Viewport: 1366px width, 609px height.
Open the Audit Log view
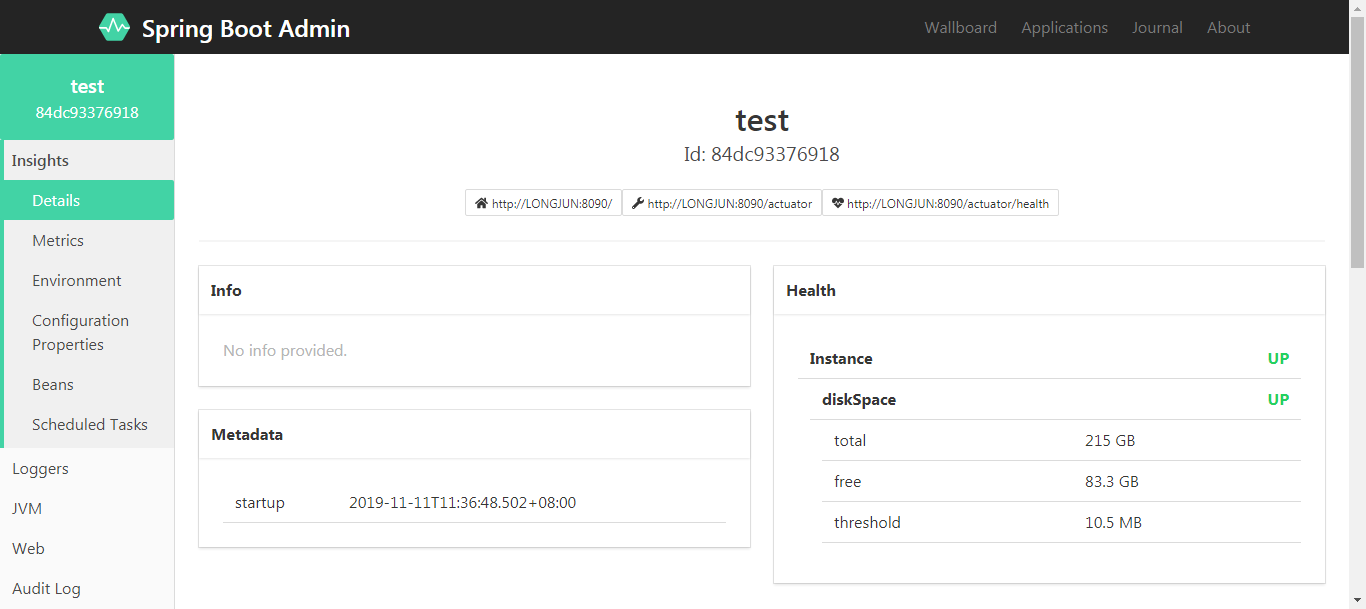(46, 588)
